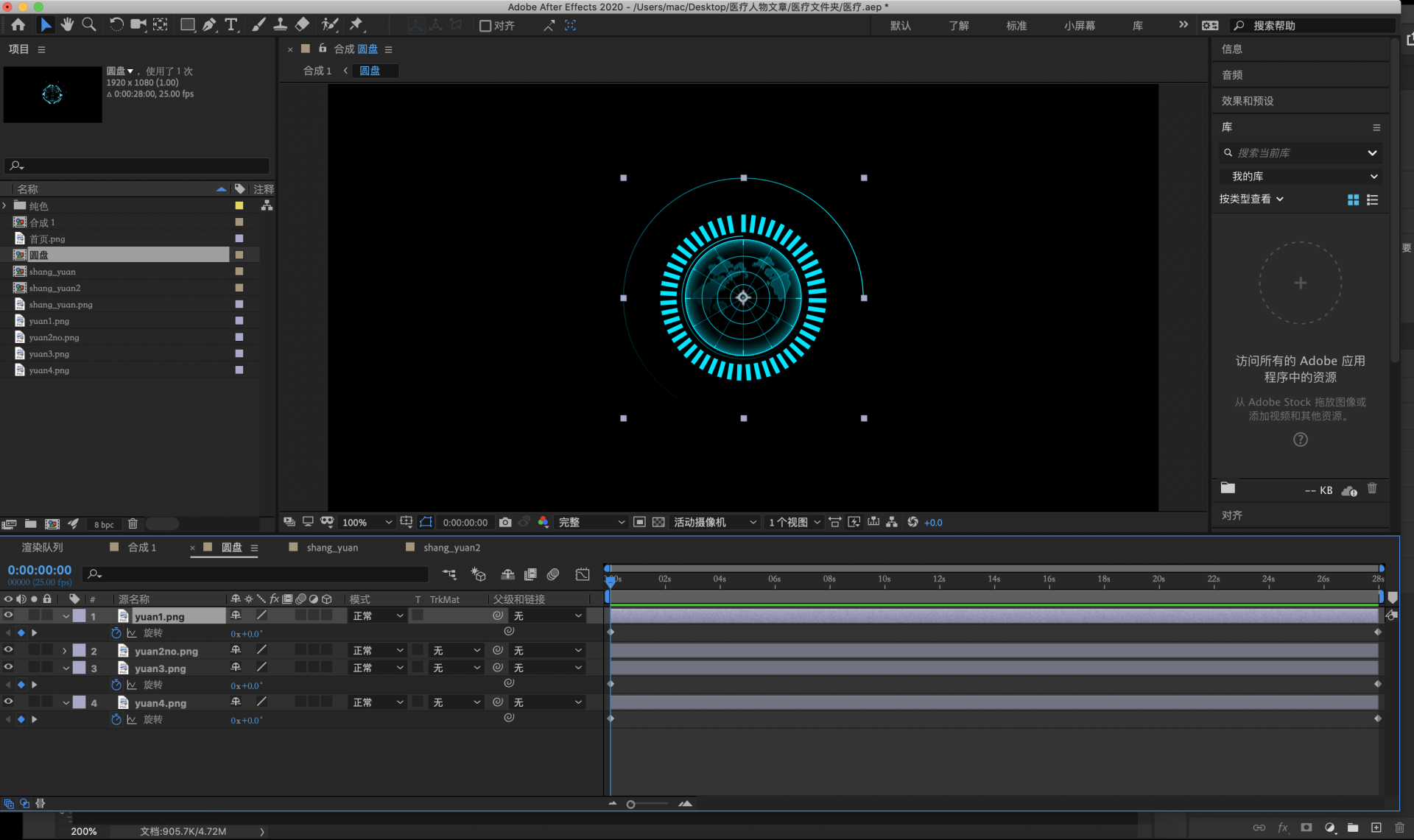Open the 渲染队列 tab
This screenshot has width=1414, height=840.
click(43, 548)
